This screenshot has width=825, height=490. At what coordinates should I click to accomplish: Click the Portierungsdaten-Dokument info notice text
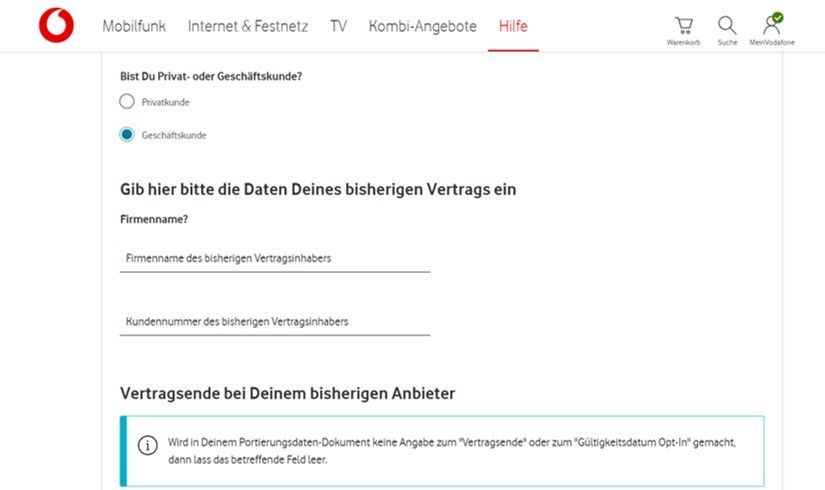[x=452, y=451]
